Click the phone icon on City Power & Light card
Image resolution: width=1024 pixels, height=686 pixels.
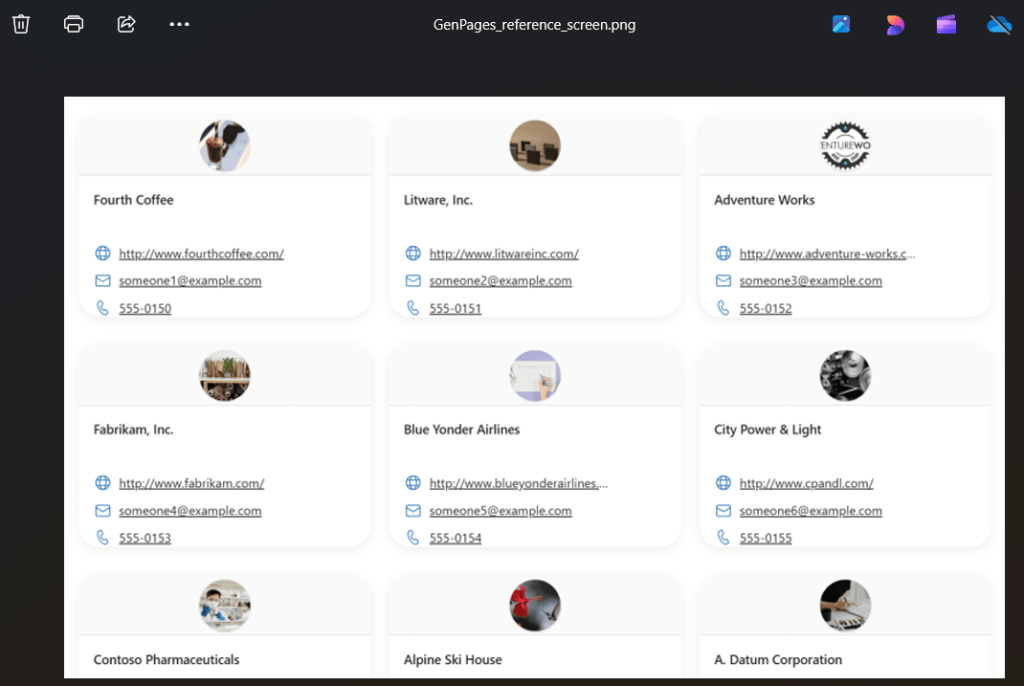pos(723,538)
